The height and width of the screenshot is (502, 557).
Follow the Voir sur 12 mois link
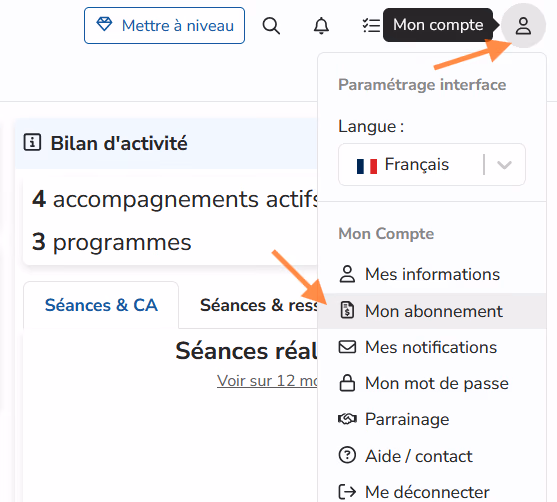pyautogui.click(x=267, y=381)
